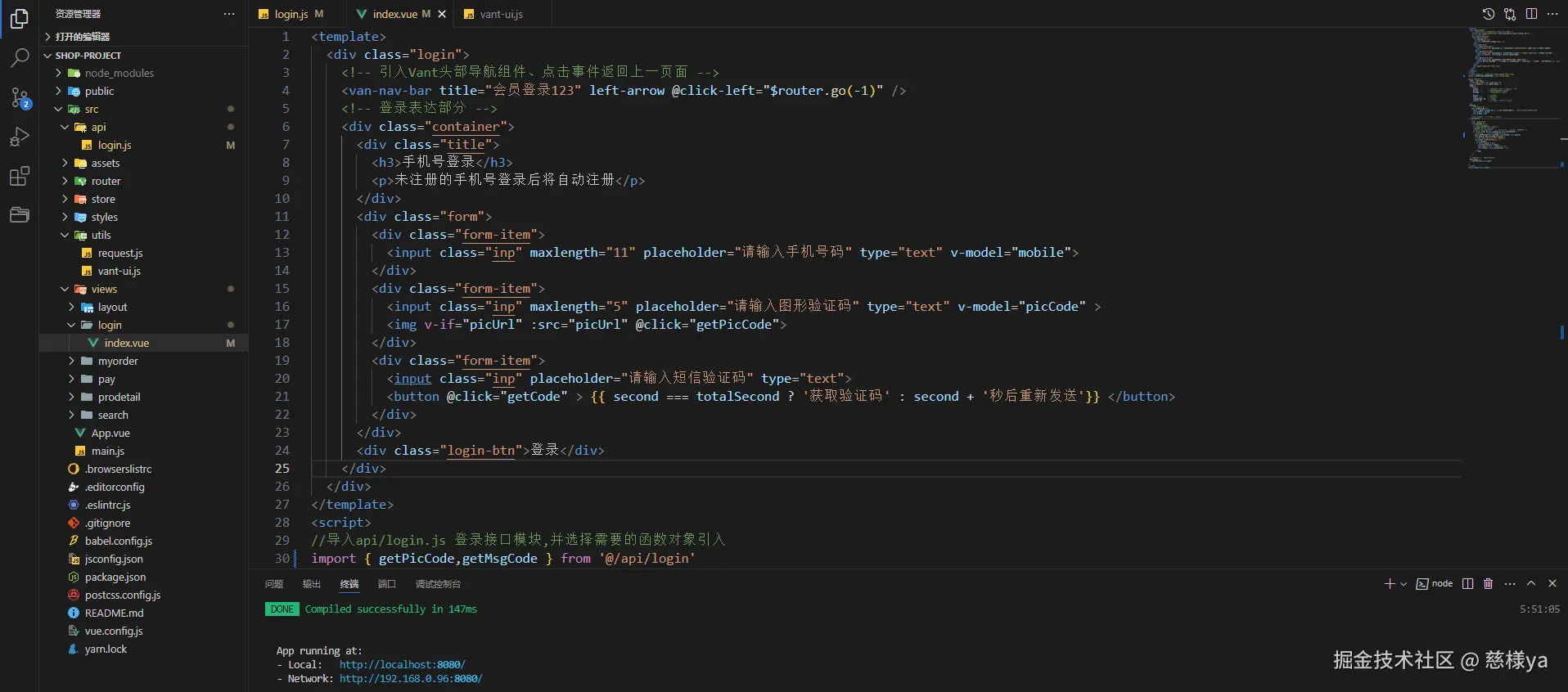Open main.js file

144,451
